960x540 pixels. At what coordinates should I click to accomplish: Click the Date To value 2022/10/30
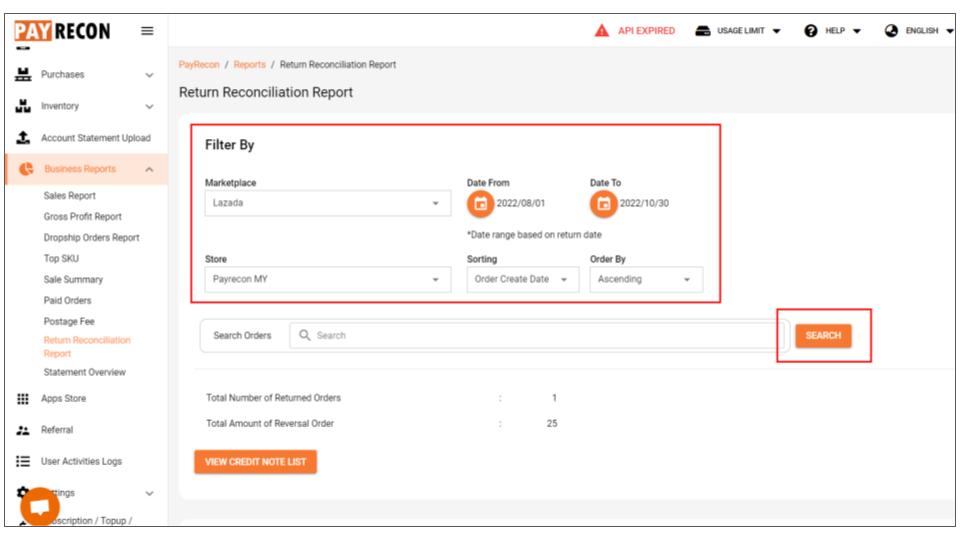(x=644, y=203)
